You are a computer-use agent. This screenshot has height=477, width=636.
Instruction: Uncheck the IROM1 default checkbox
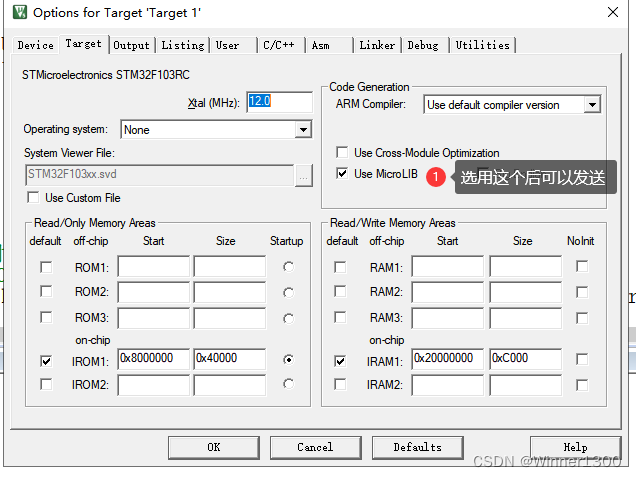click(x=46, y=361)
